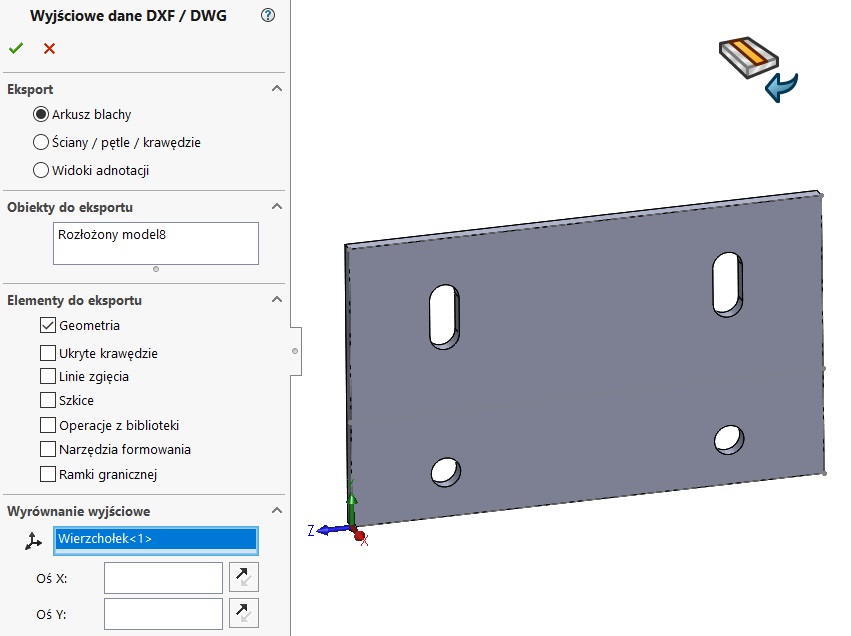Select Rozłożony model8 in the export list

tap(112, 234)
